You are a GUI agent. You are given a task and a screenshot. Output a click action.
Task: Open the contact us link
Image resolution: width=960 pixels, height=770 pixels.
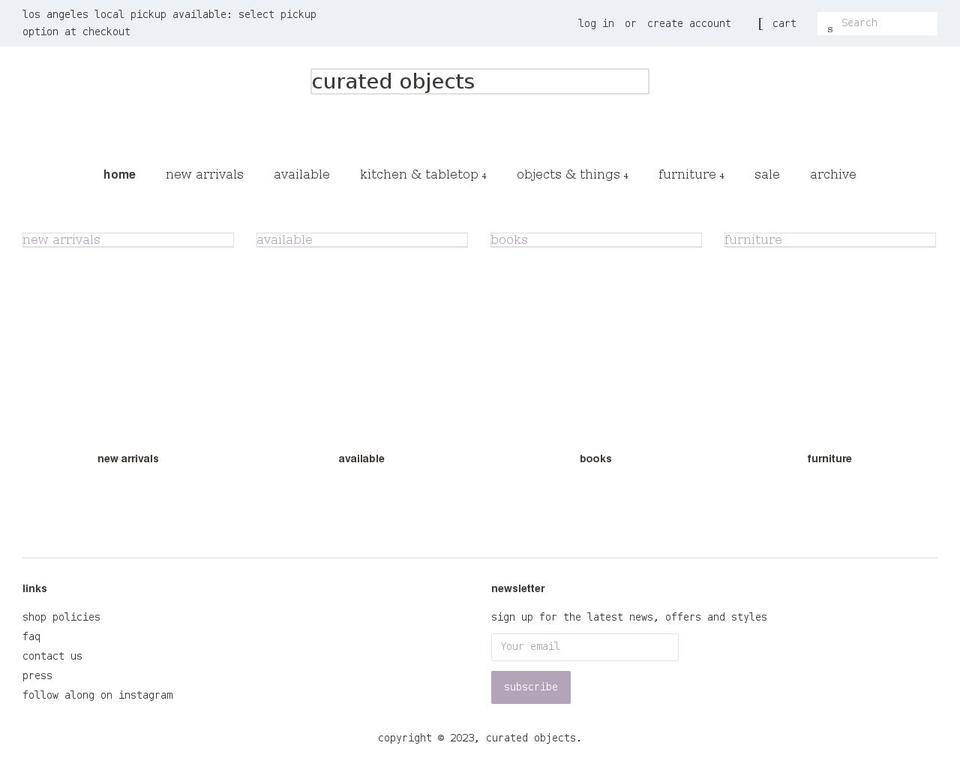click(x=52, y=656)
